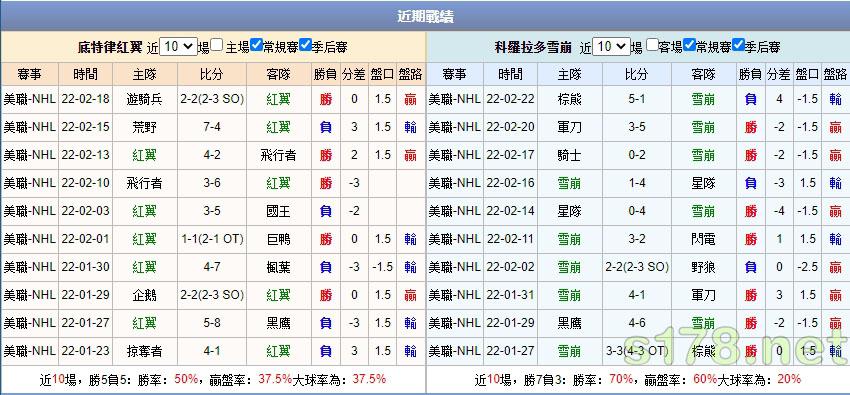Viewport: 850px width, 395px height.
Task: Click home team 荒野 in 22-02-15 row
Action: (144, 127)
